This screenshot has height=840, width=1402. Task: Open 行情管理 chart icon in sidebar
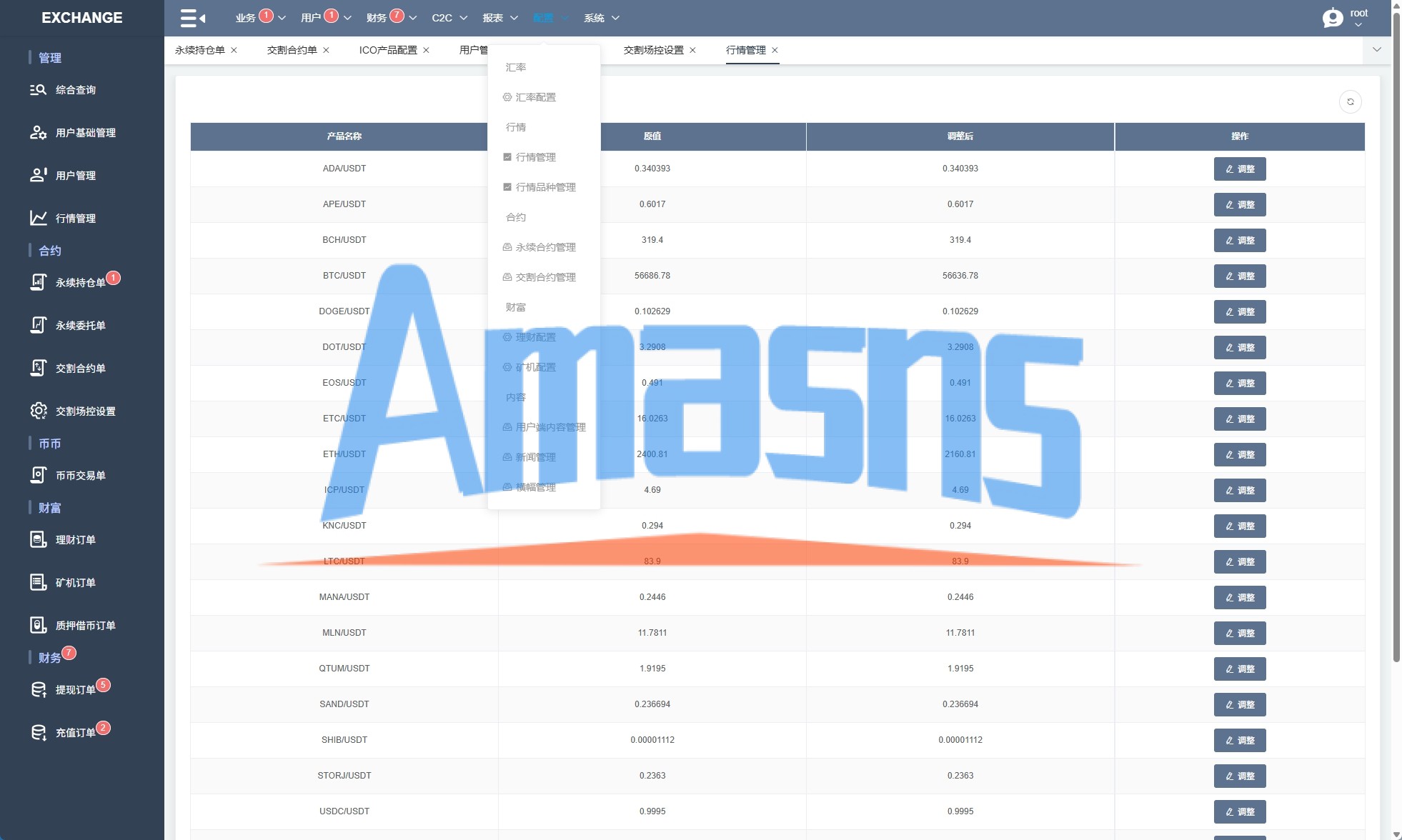point(38,219)
